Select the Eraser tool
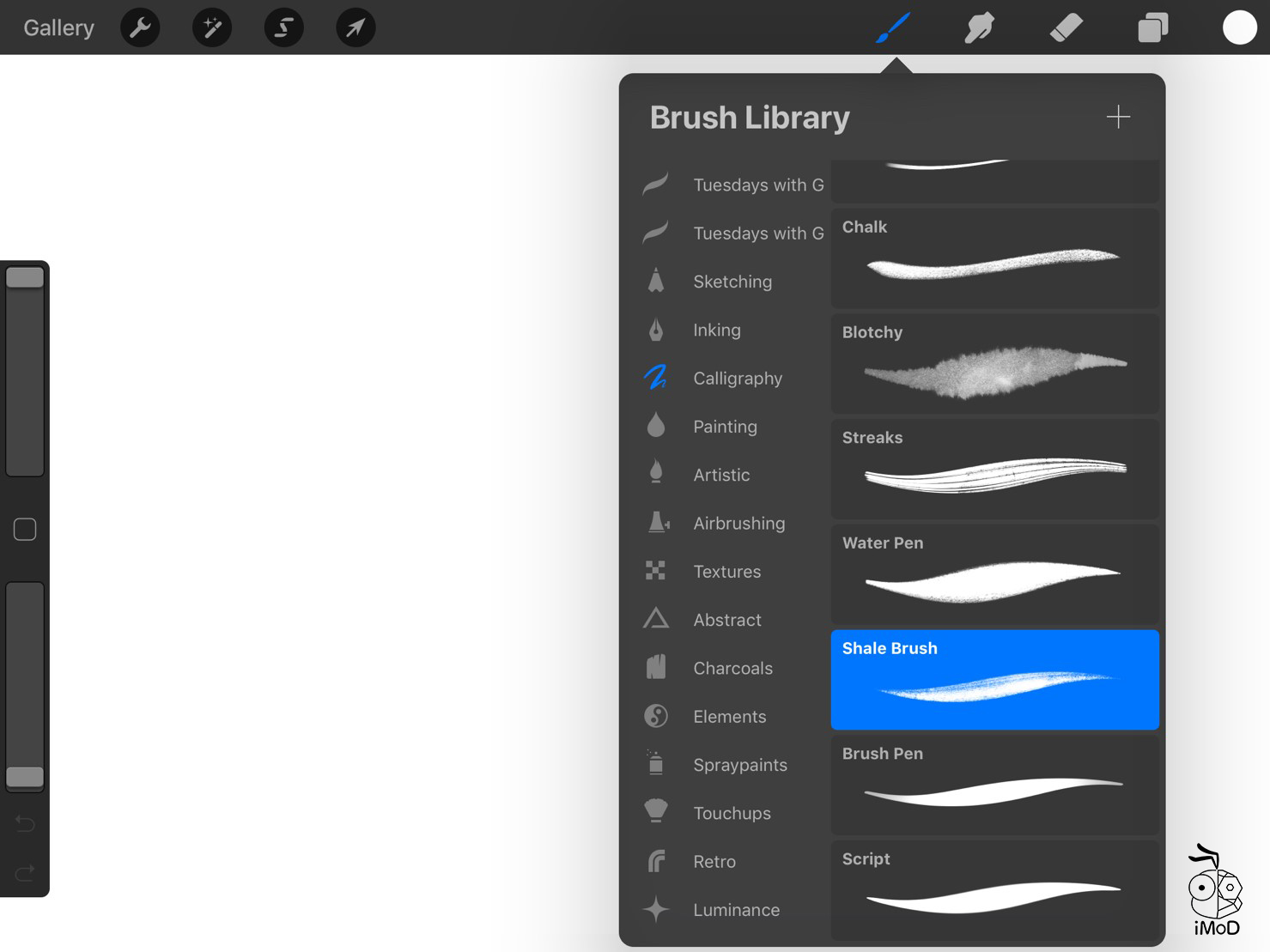Viewport: 1270px width, 952px height. (1066, 28)
